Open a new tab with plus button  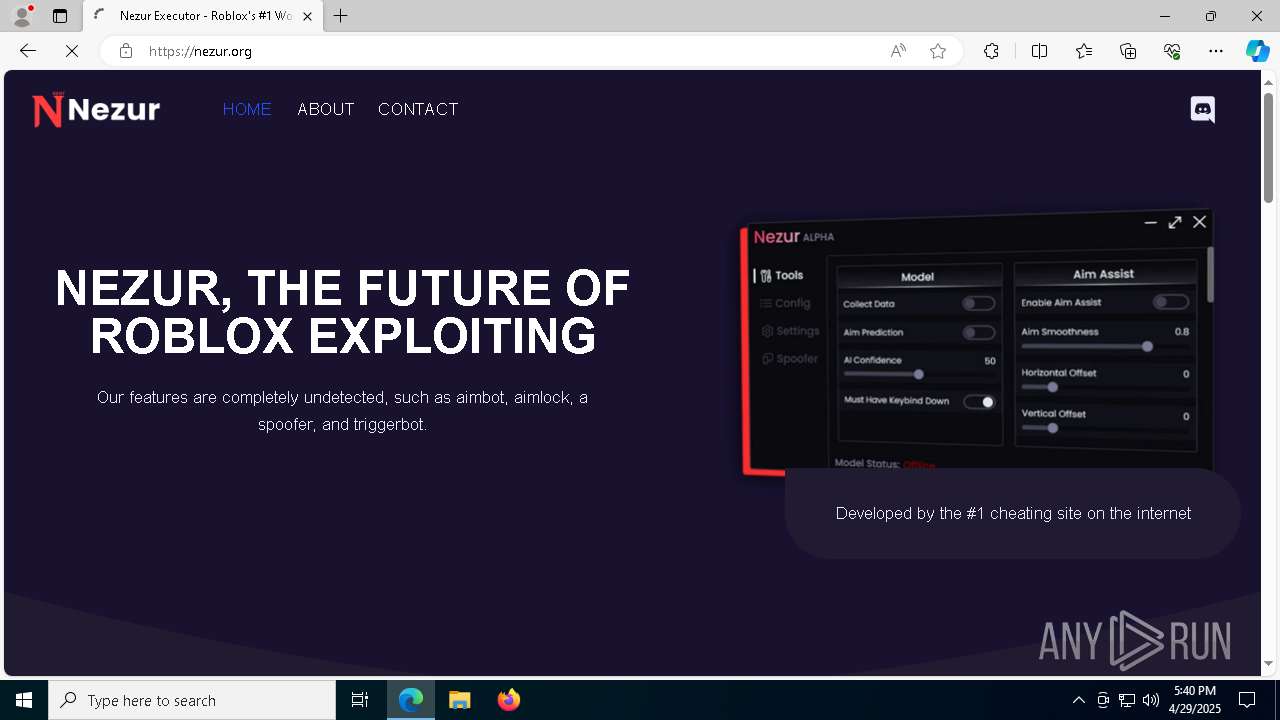point(341,16)
